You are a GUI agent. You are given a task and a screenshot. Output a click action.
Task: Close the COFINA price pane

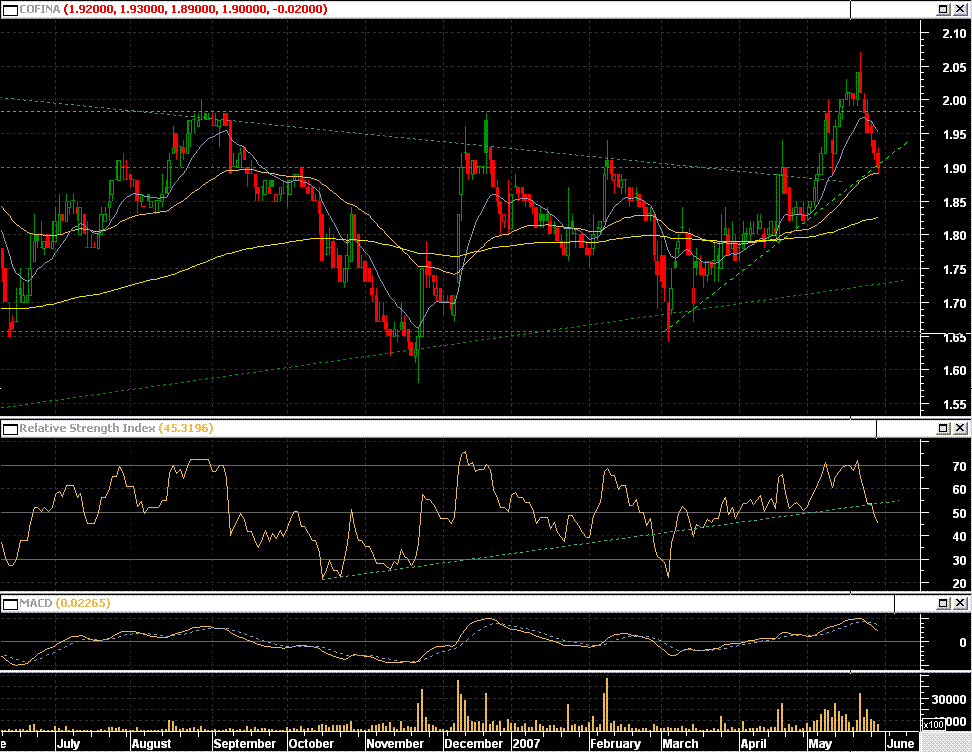point(960,9)
